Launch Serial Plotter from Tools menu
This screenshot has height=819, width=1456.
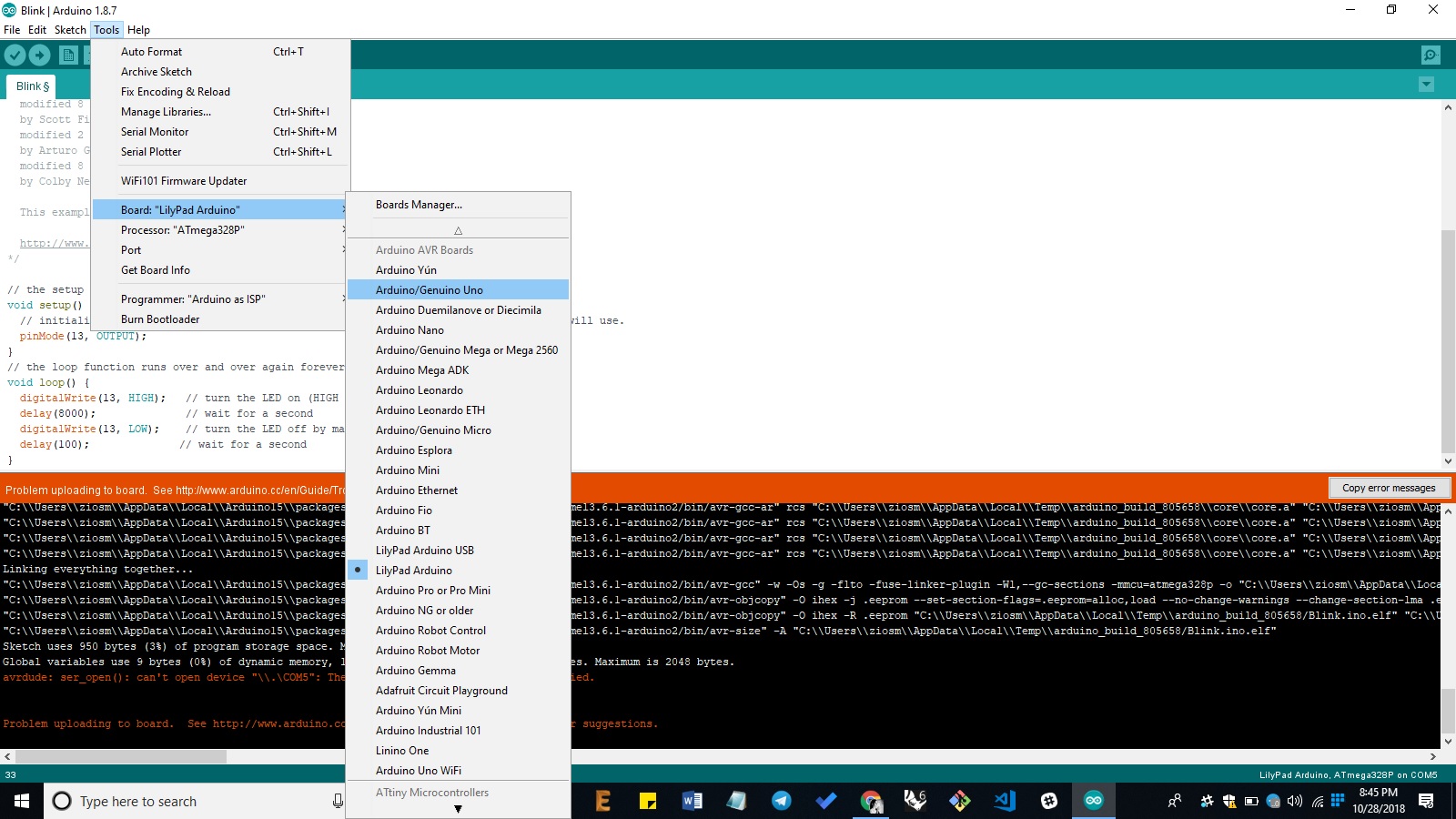click(x=221, y=152)
